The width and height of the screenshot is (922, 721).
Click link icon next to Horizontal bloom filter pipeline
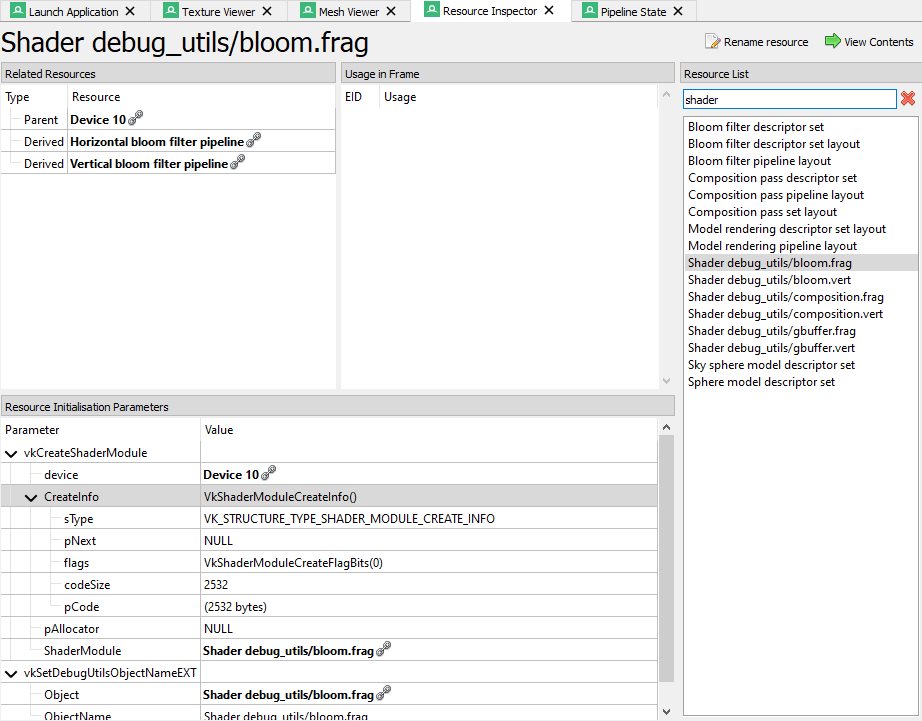pos(254,141)
